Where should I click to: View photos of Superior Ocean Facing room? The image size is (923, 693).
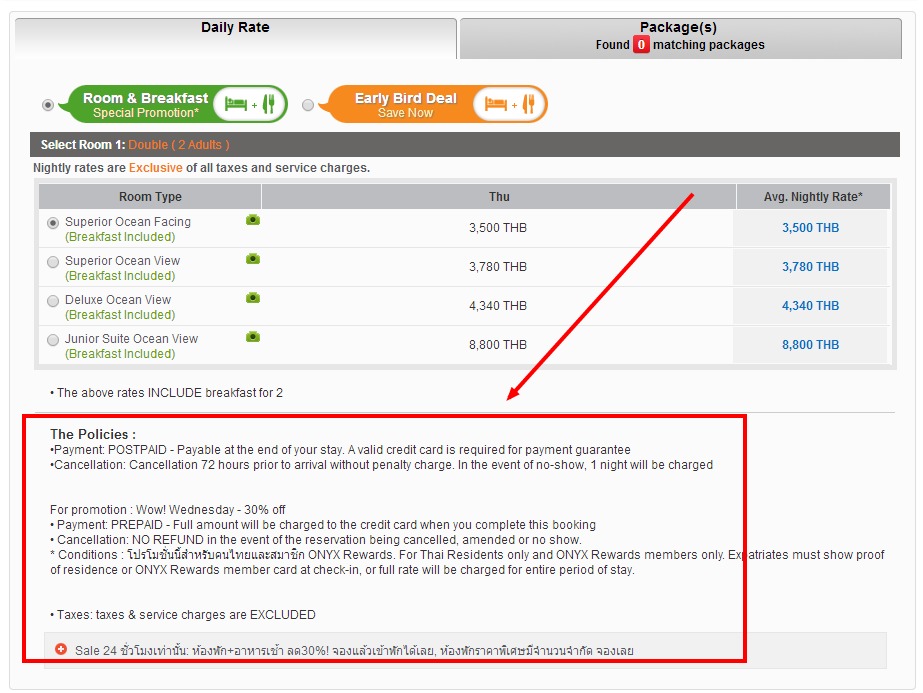click(253, 220)
